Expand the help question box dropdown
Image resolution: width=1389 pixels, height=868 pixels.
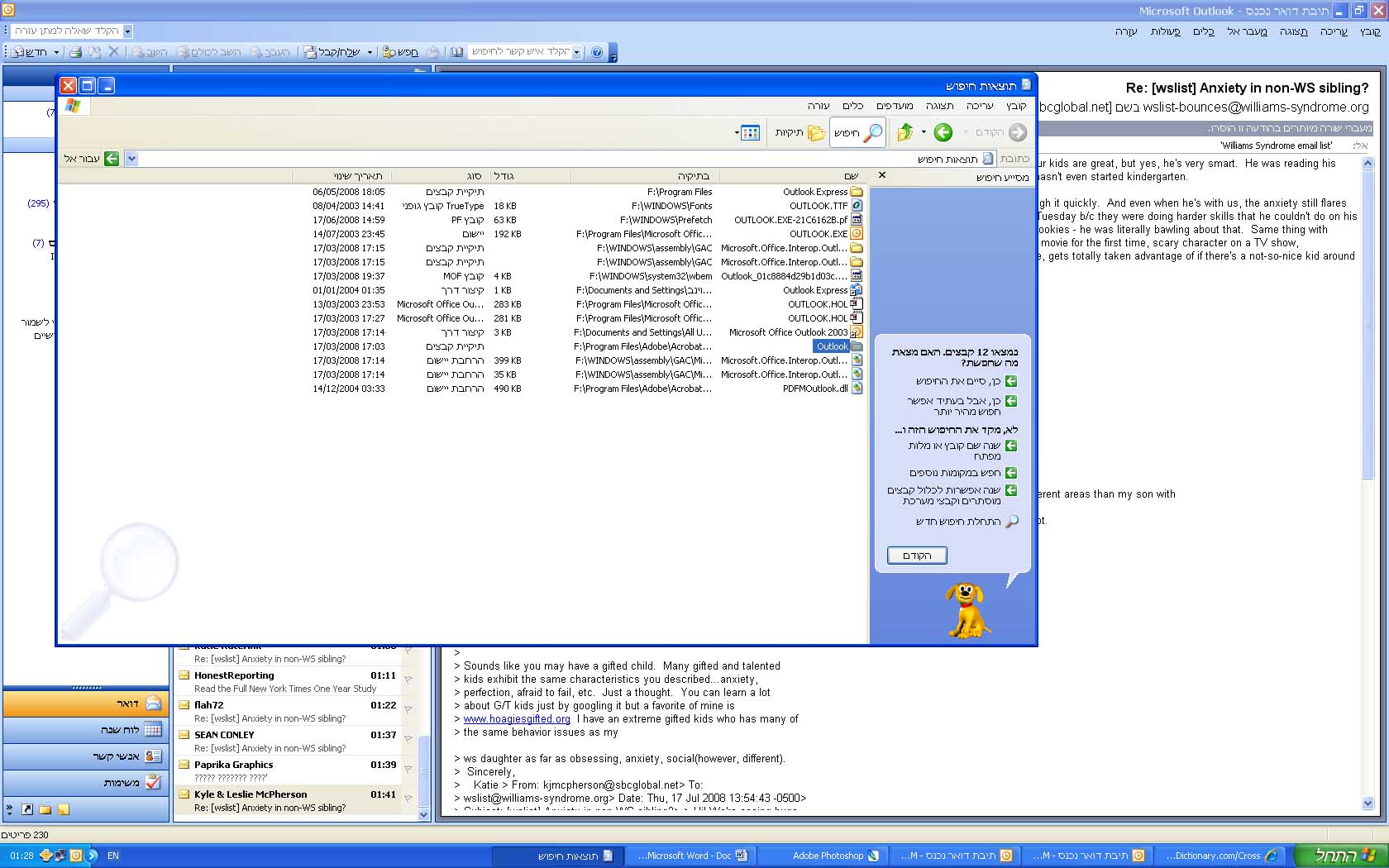(127, 31)
